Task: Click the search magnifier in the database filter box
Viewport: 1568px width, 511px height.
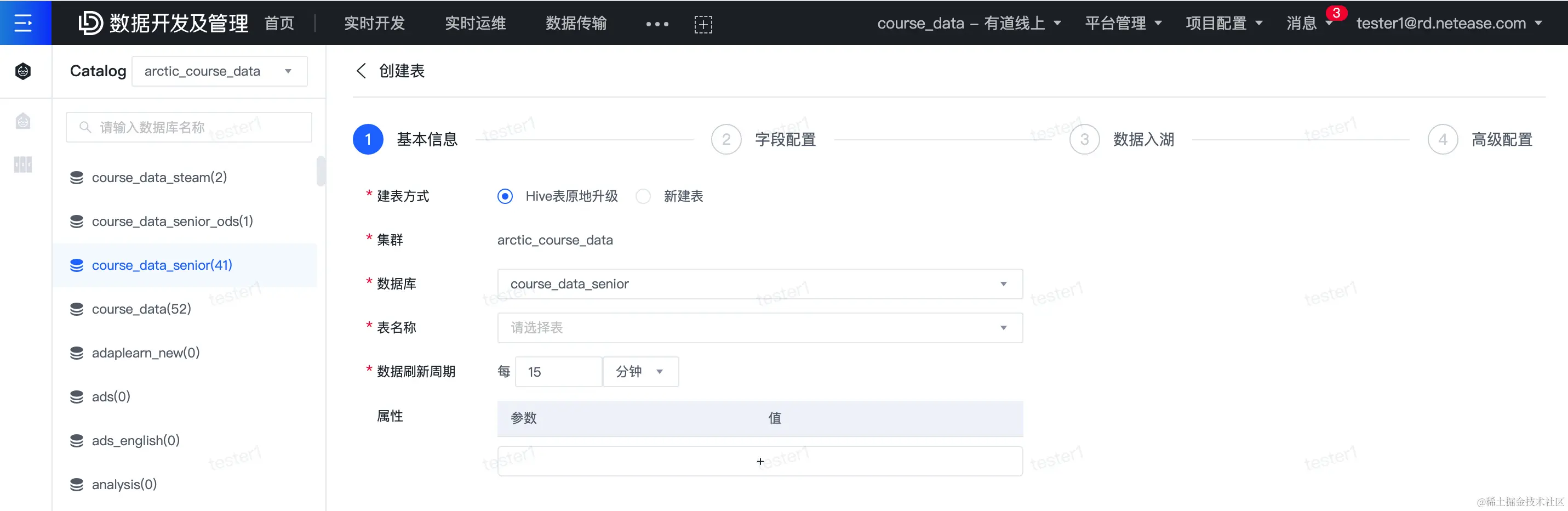Action: (85, 127)
